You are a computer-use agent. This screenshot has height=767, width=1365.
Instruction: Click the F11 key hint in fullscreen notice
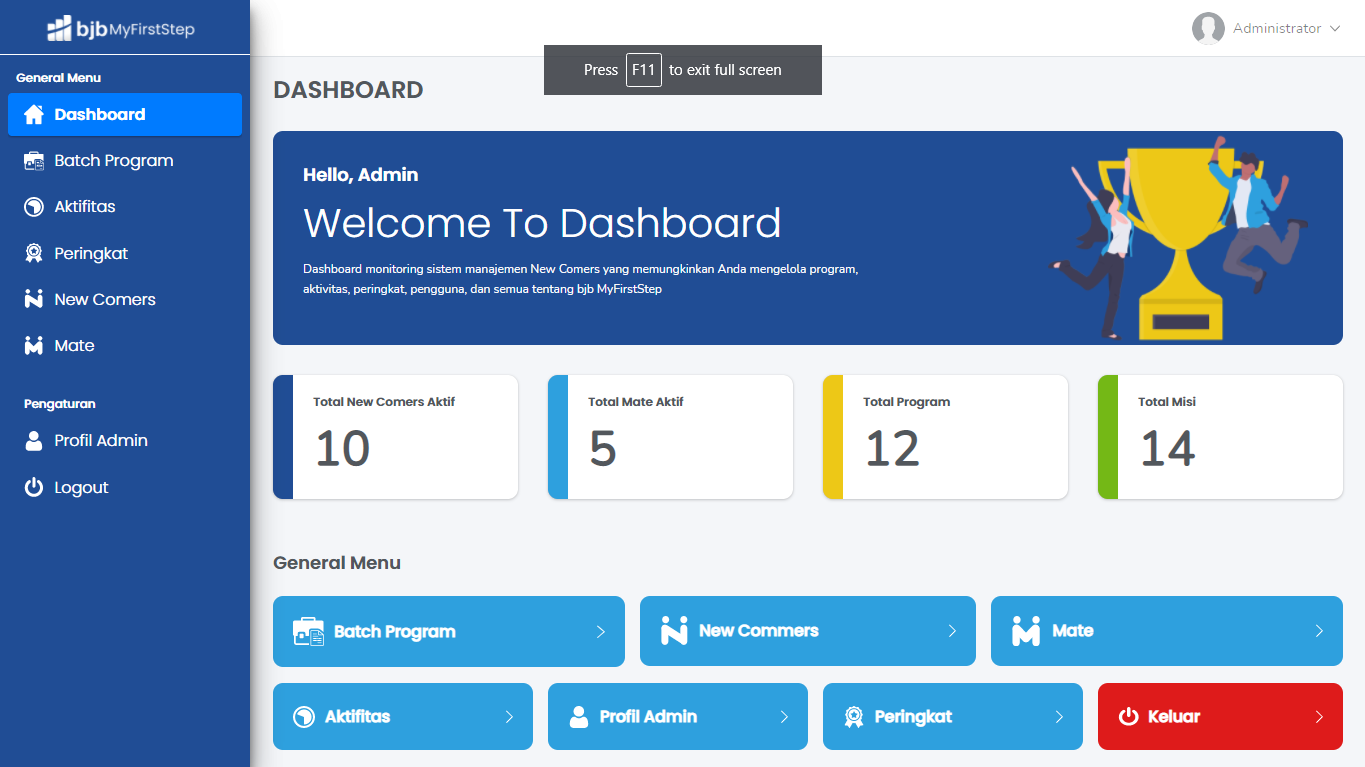[644, 70]
